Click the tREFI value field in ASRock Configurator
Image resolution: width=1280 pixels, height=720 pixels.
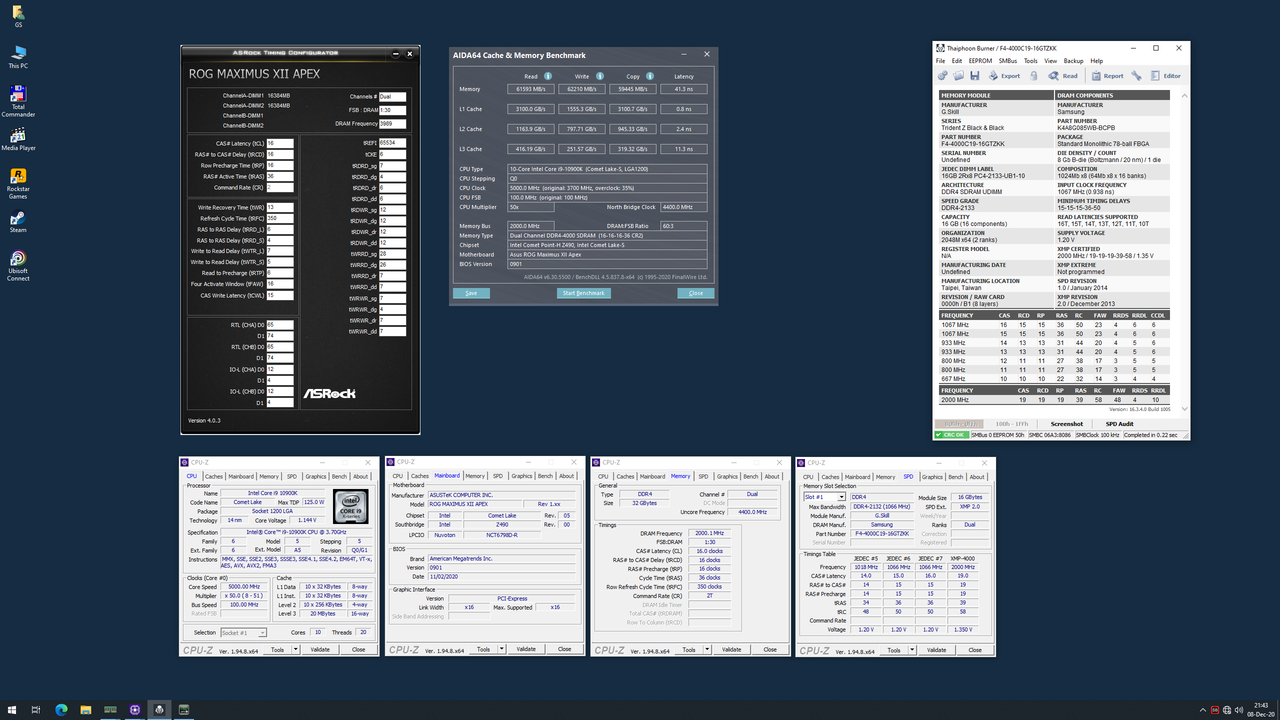(x=392, y=143)
